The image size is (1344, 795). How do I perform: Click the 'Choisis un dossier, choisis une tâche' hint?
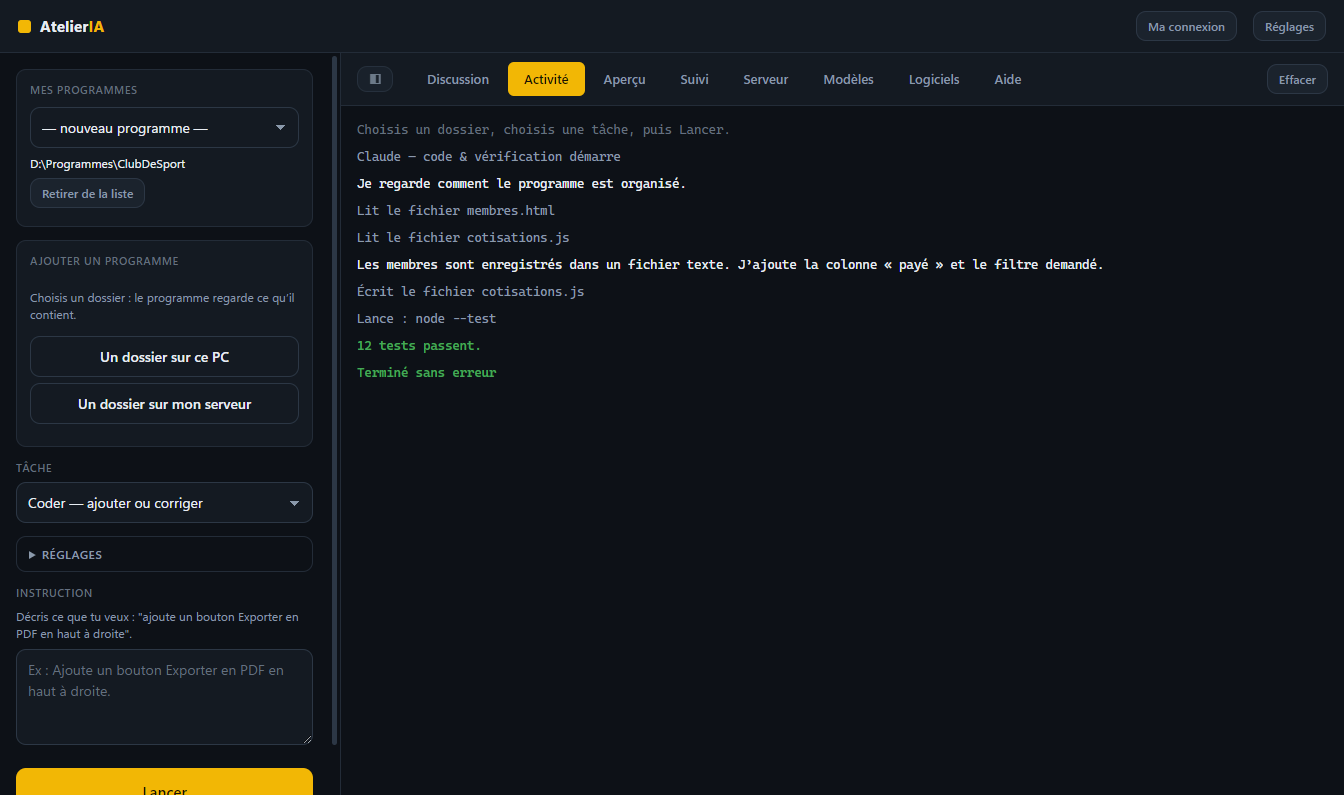543,130
